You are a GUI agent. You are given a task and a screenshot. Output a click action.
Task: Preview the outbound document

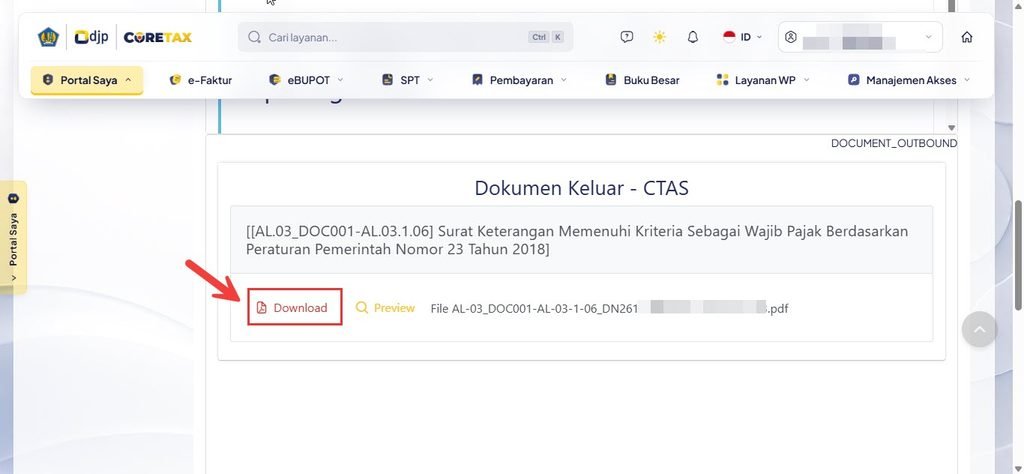tap(385, 308)
